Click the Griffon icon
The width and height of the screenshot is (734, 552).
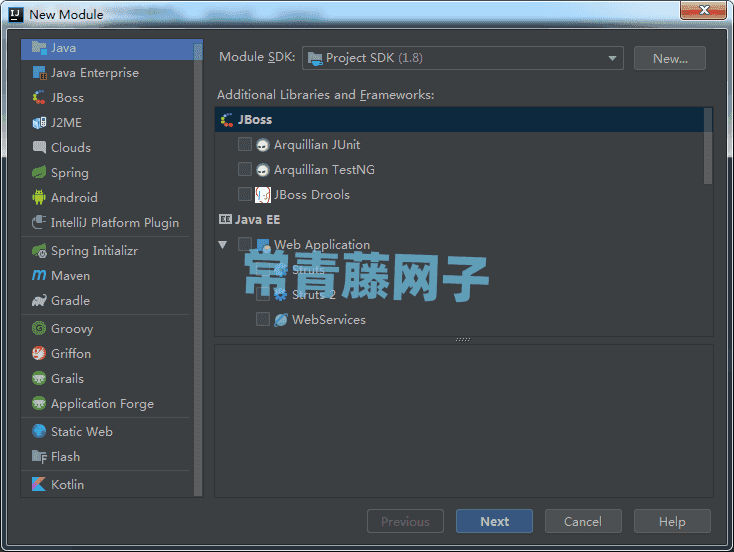point(39,353)
